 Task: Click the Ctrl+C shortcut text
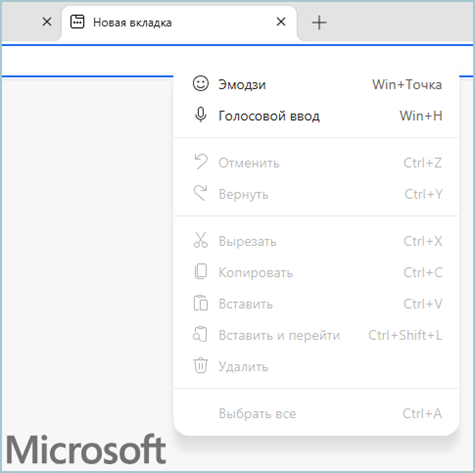[423, 272]
